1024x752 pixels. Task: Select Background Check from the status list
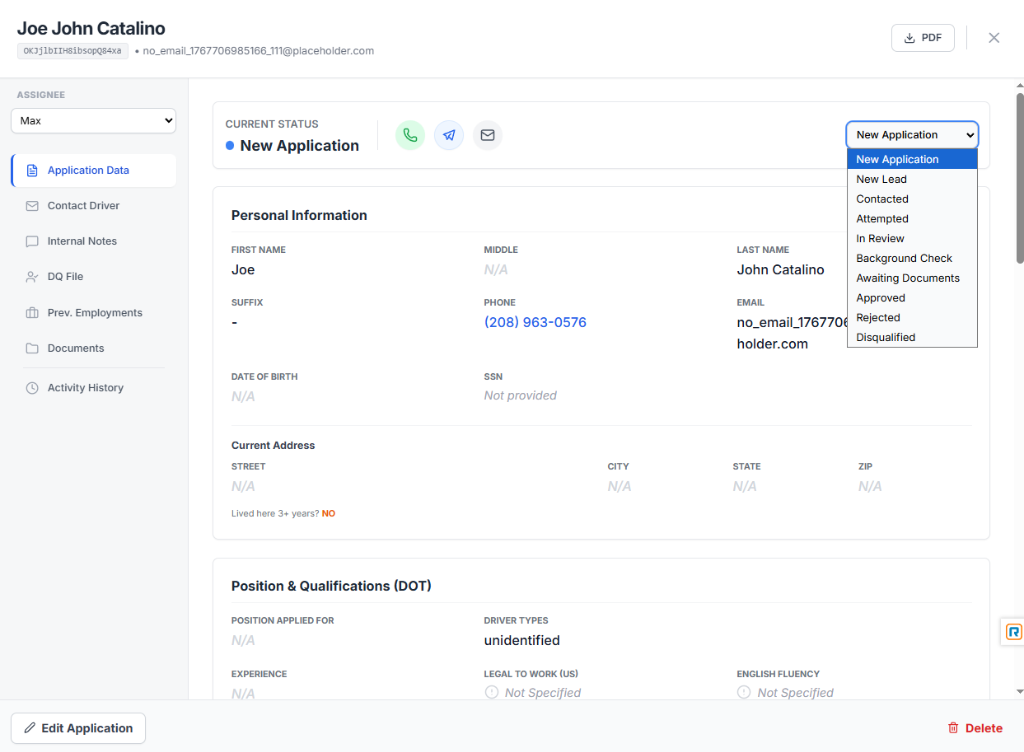[x=905, y=258]
